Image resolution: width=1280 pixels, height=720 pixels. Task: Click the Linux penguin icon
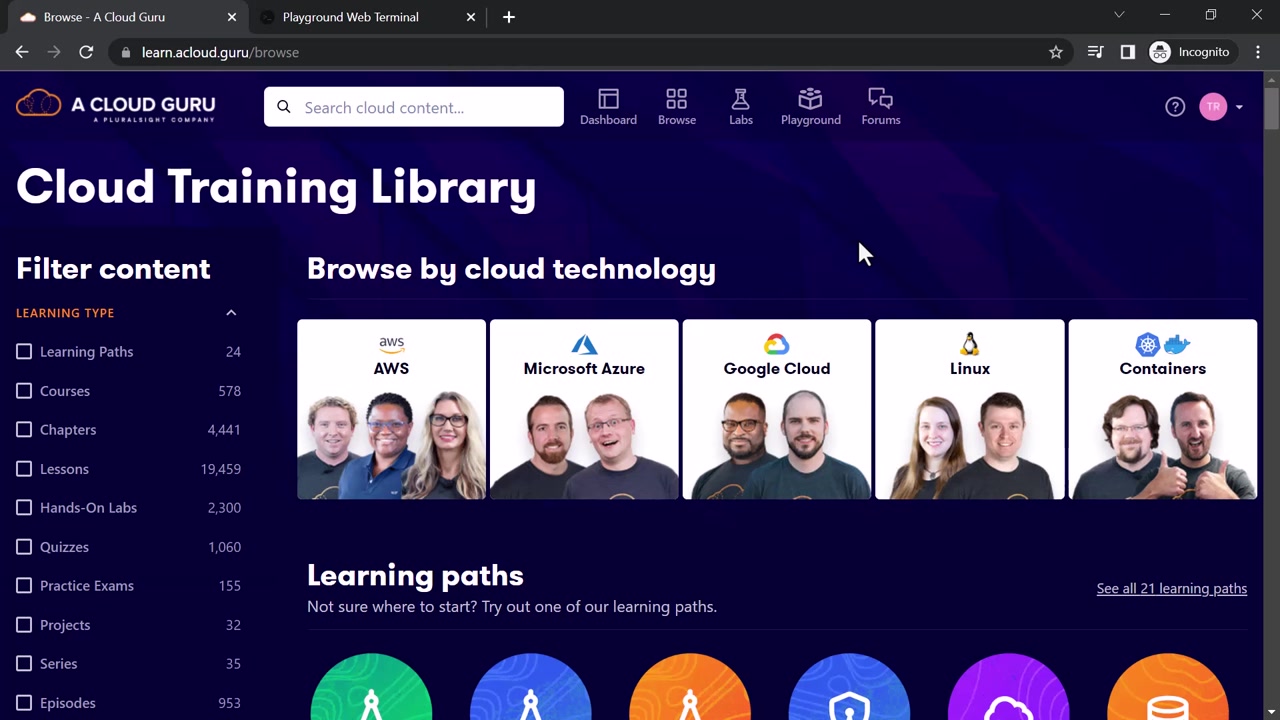[x=969, y=345]
